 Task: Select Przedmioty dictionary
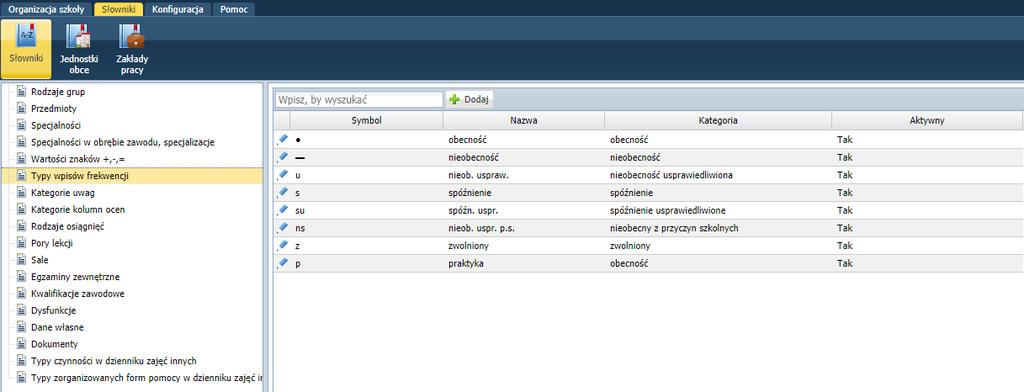54,108
